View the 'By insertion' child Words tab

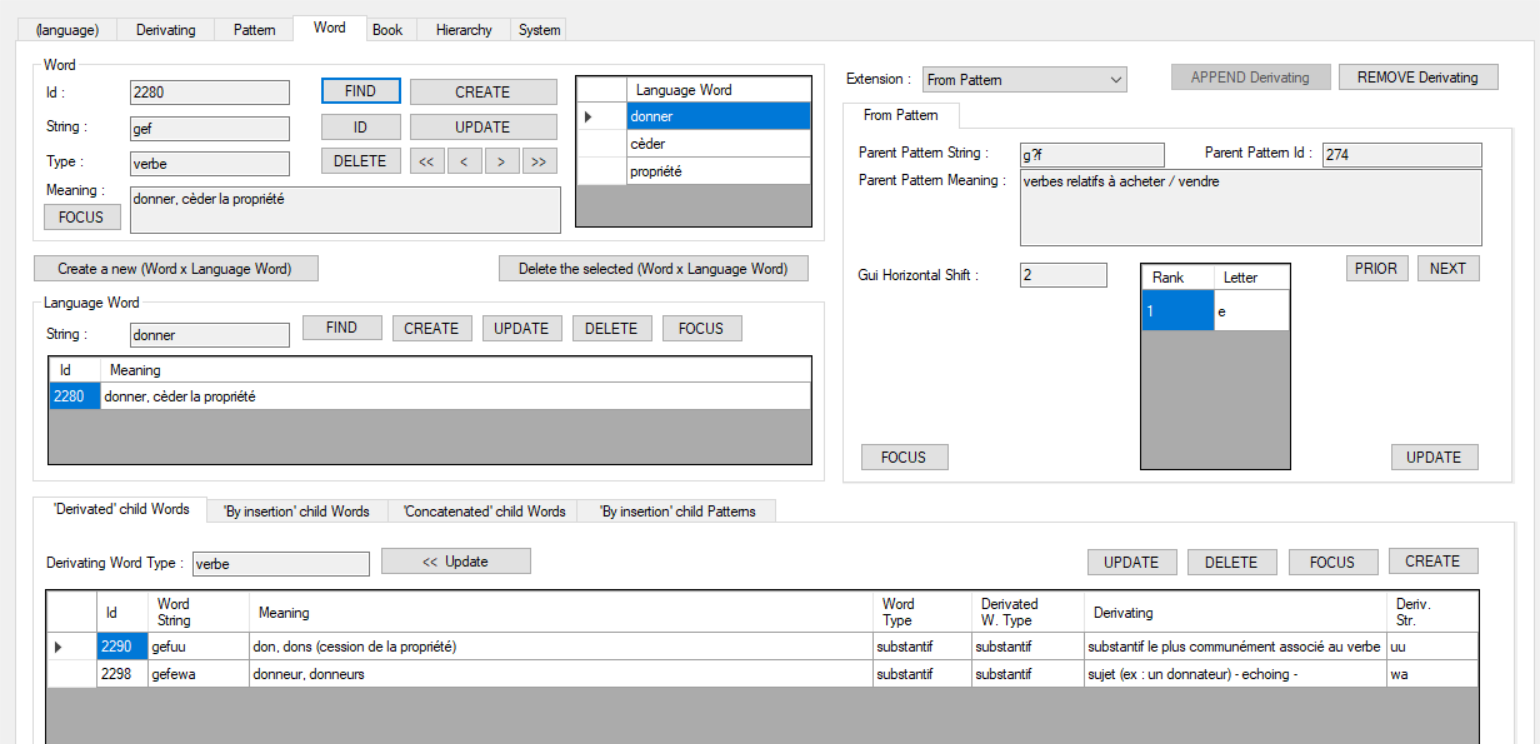pos(297,510)
